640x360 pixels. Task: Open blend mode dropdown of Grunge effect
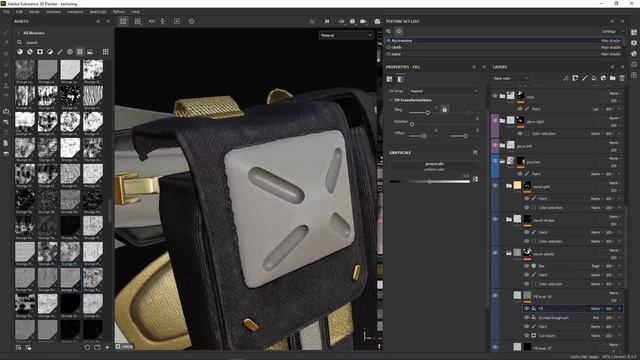coord(597,318)
